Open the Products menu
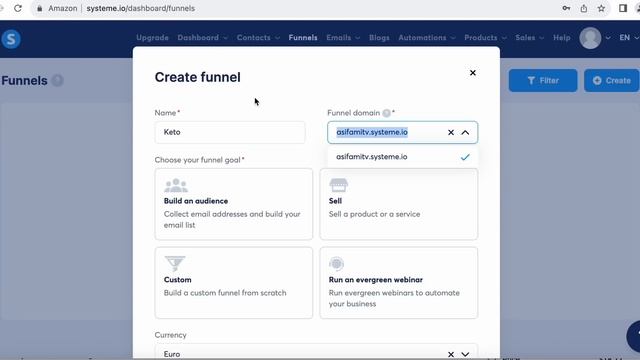 coord(485,38)
